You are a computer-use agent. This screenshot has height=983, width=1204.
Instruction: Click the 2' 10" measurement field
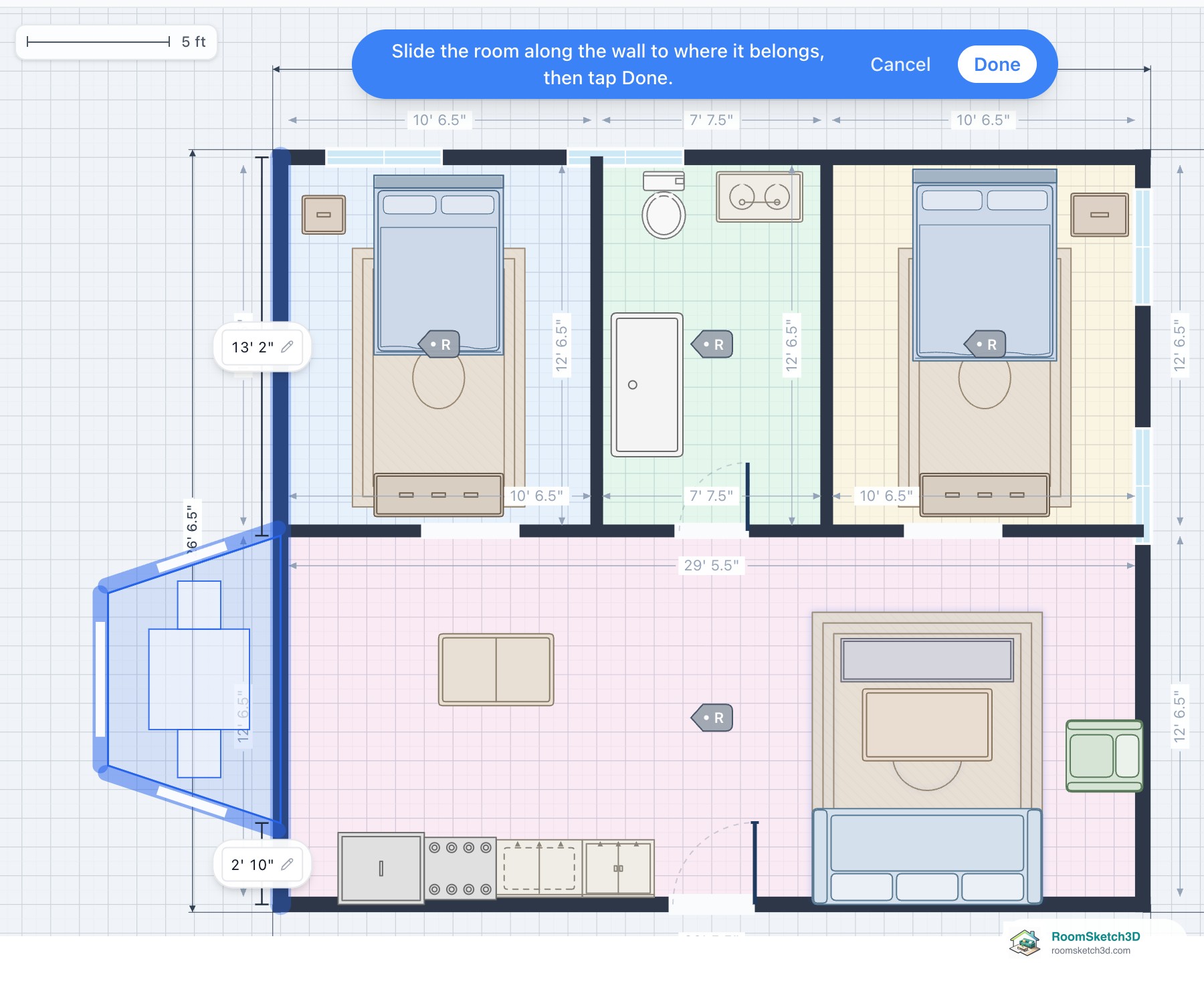coord(262,864)
